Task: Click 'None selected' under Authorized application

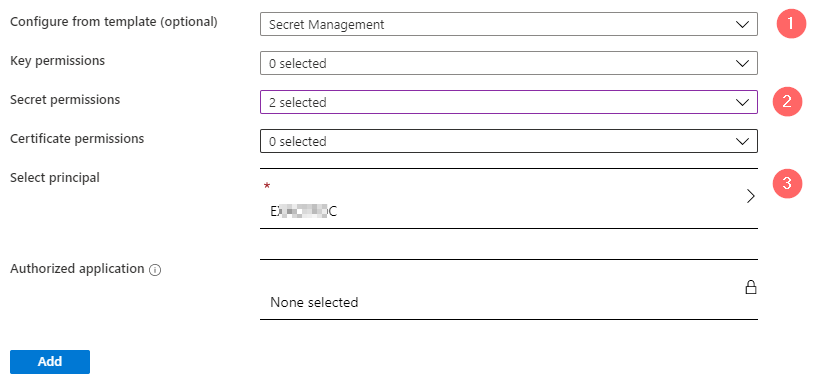Action: 314,302
